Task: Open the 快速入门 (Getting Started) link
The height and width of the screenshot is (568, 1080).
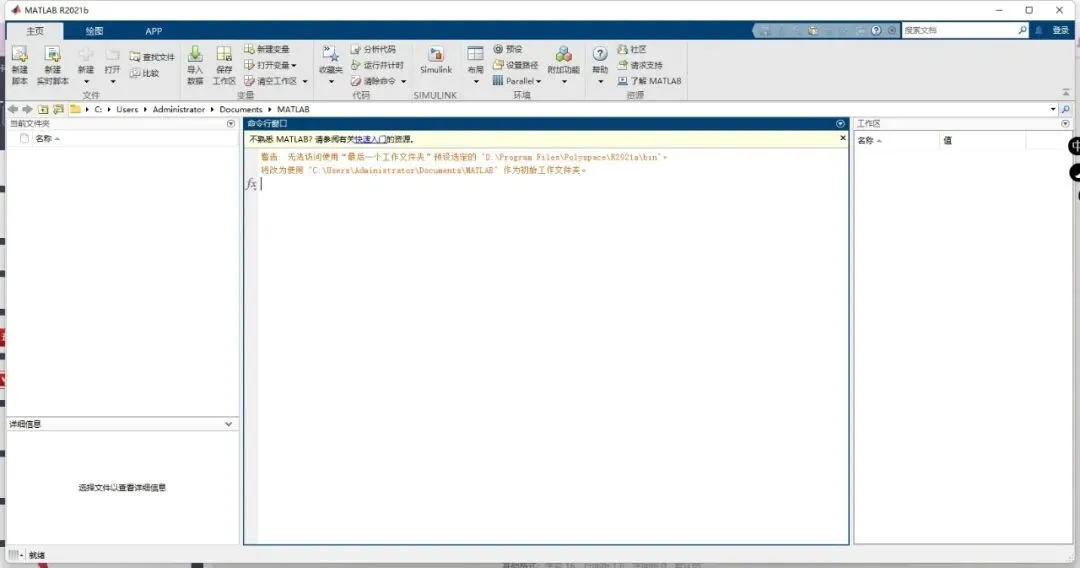Action: coord(370,139)
